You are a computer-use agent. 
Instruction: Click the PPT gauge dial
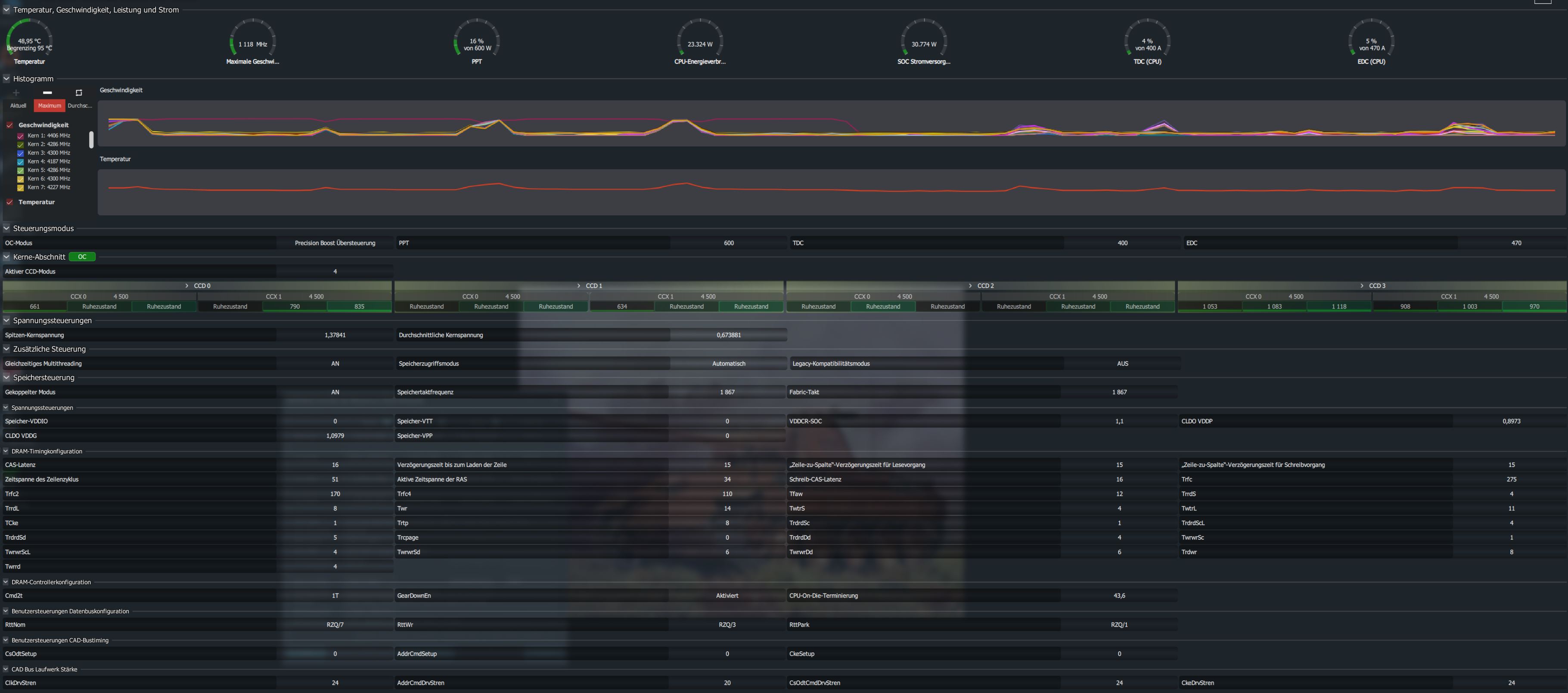tap(477, 42)
